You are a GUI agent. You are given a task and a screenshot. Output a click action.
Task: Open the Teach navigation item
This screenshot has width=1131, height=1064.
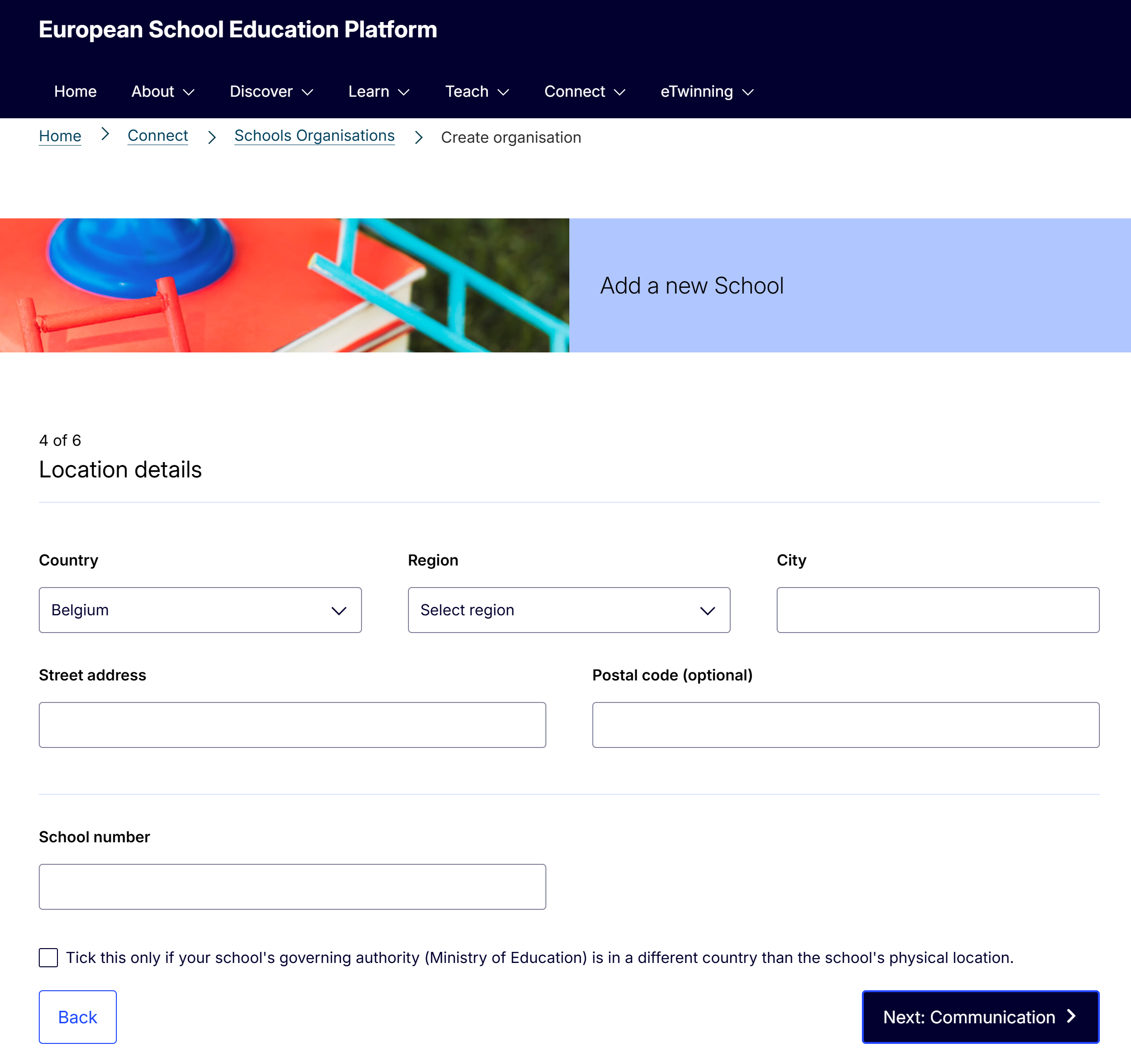466,91
